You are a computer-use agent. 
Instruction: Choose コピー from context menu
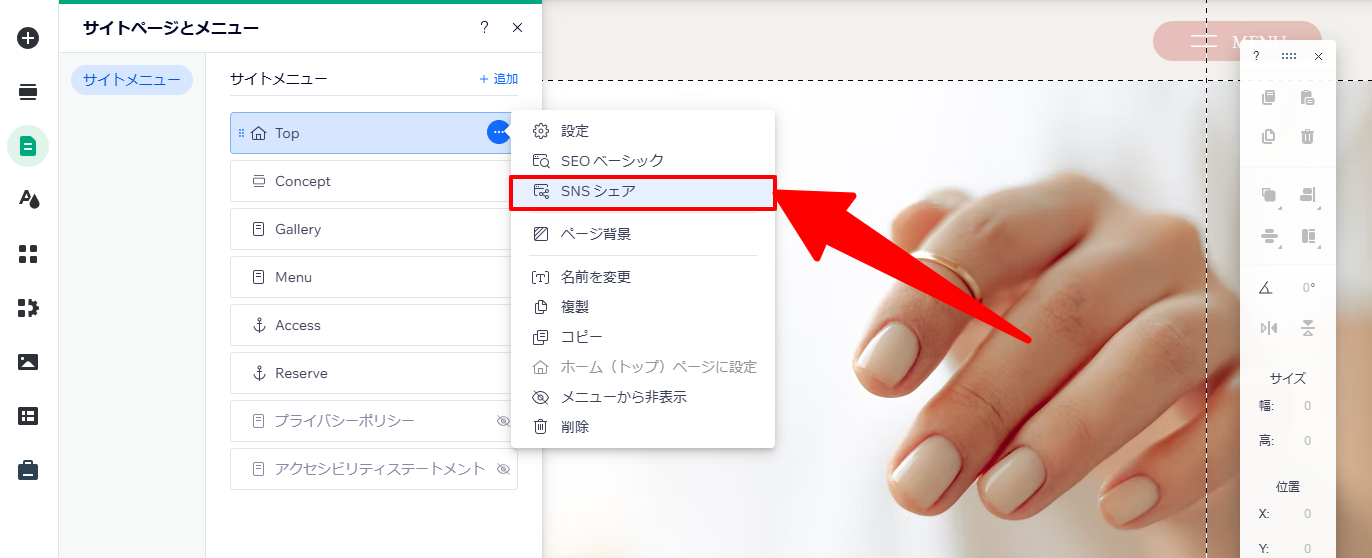[643, 337]
